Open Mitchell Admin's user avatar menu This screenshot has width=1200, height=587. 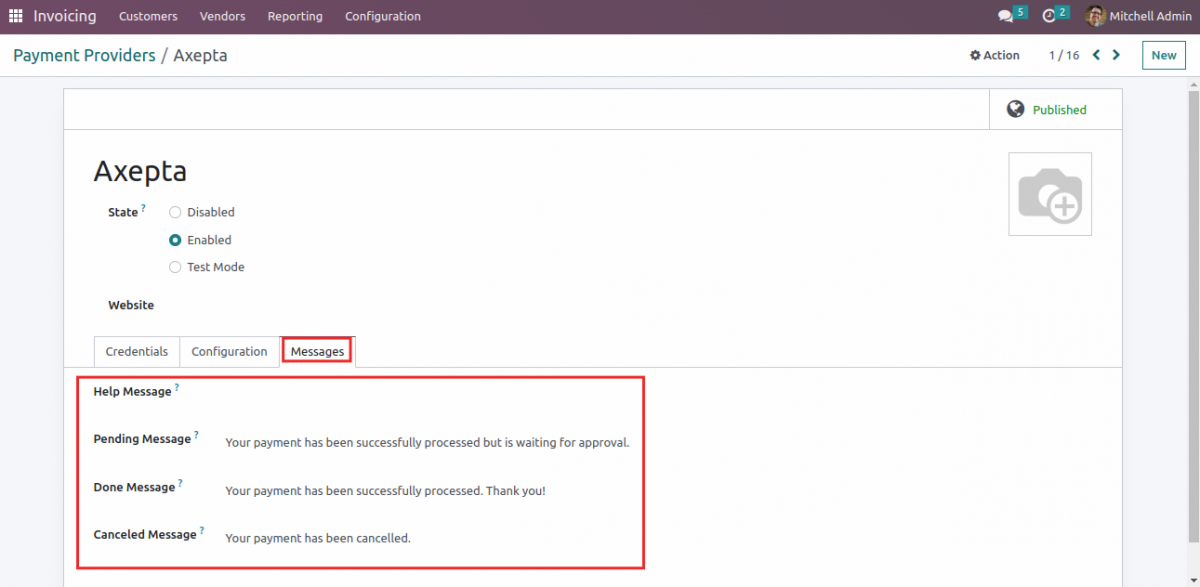(x=1095, y=16)
